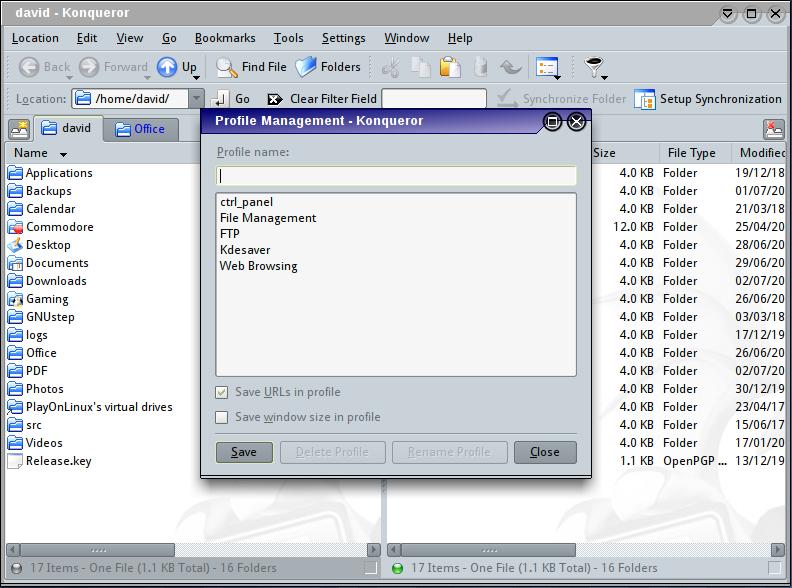Open the Forward history dropdown arrow

(147, 77)
